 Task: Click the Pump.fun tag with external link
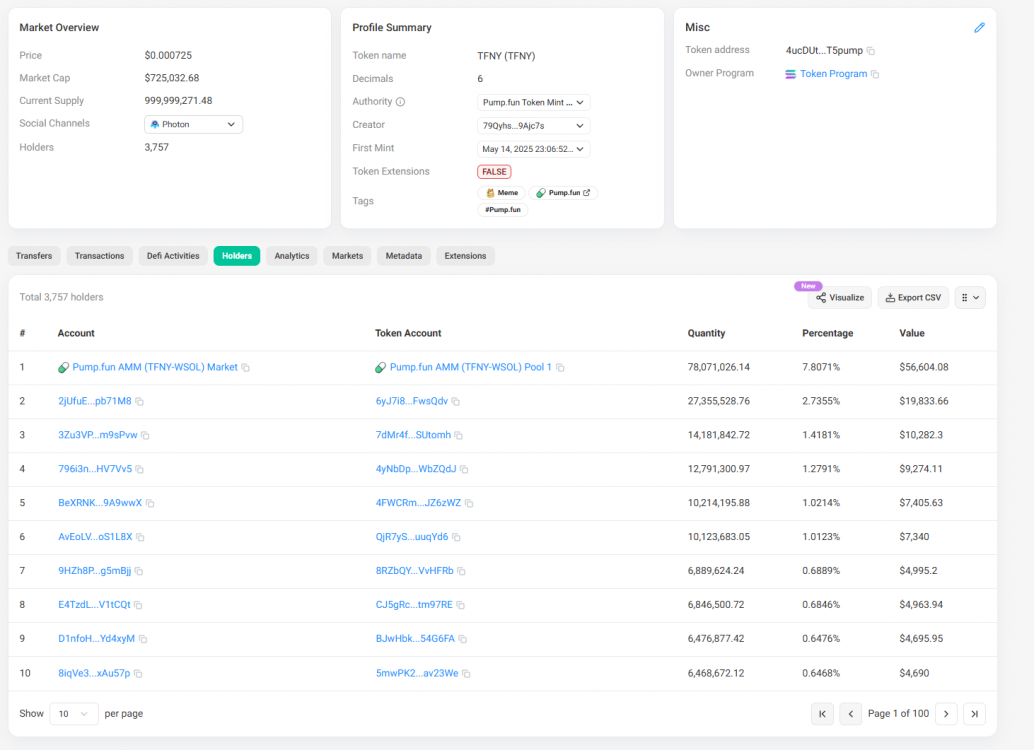pos(563,193)
